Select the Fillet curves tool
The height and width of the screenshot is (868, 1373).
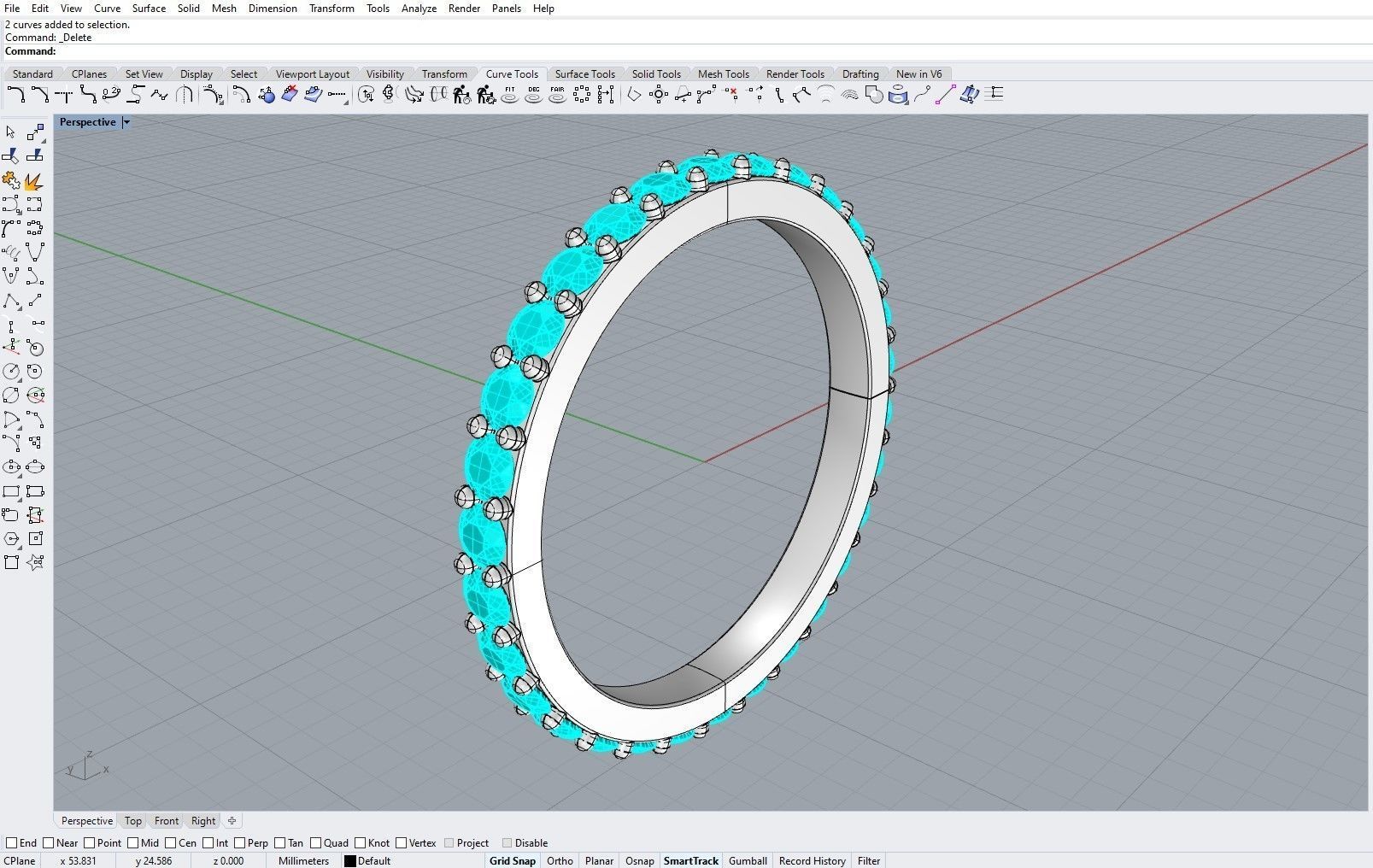[15, 94]
